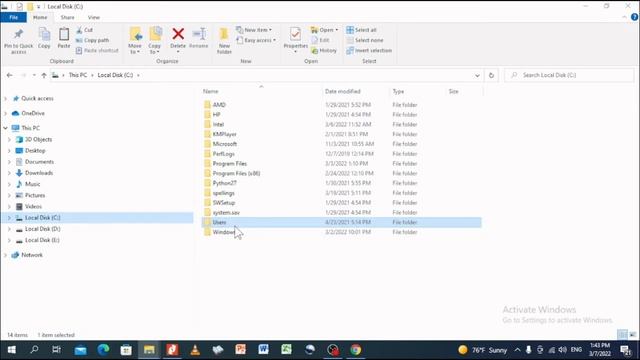Sort by Type column header
Viewport: 640px width, 360px height.
click(x=398, y=91)
